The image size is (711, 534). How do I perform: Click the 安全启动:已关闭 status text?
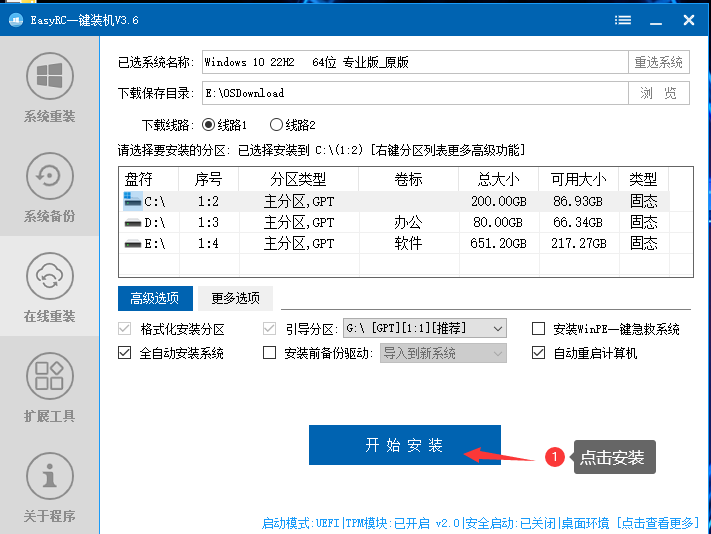[510, 524]
